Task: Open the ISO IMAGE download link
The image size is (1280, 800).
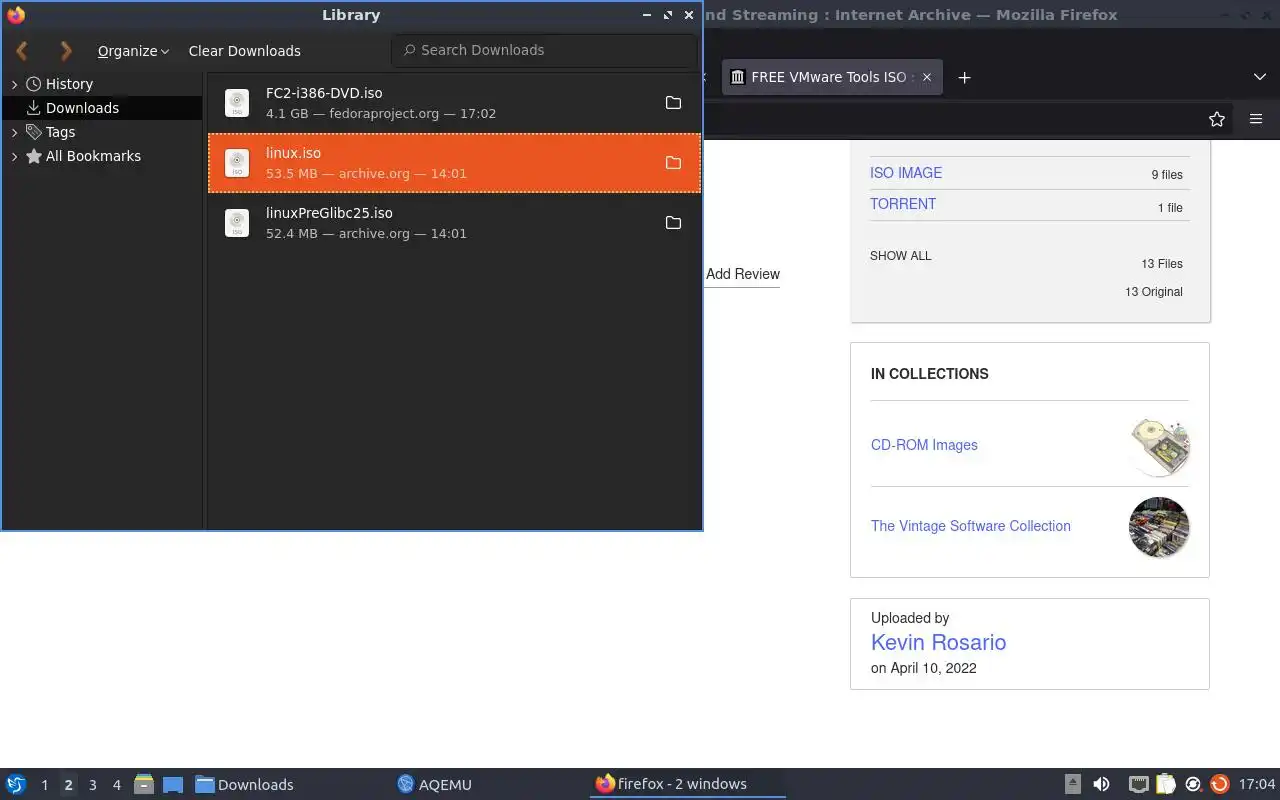Action: 906,173
